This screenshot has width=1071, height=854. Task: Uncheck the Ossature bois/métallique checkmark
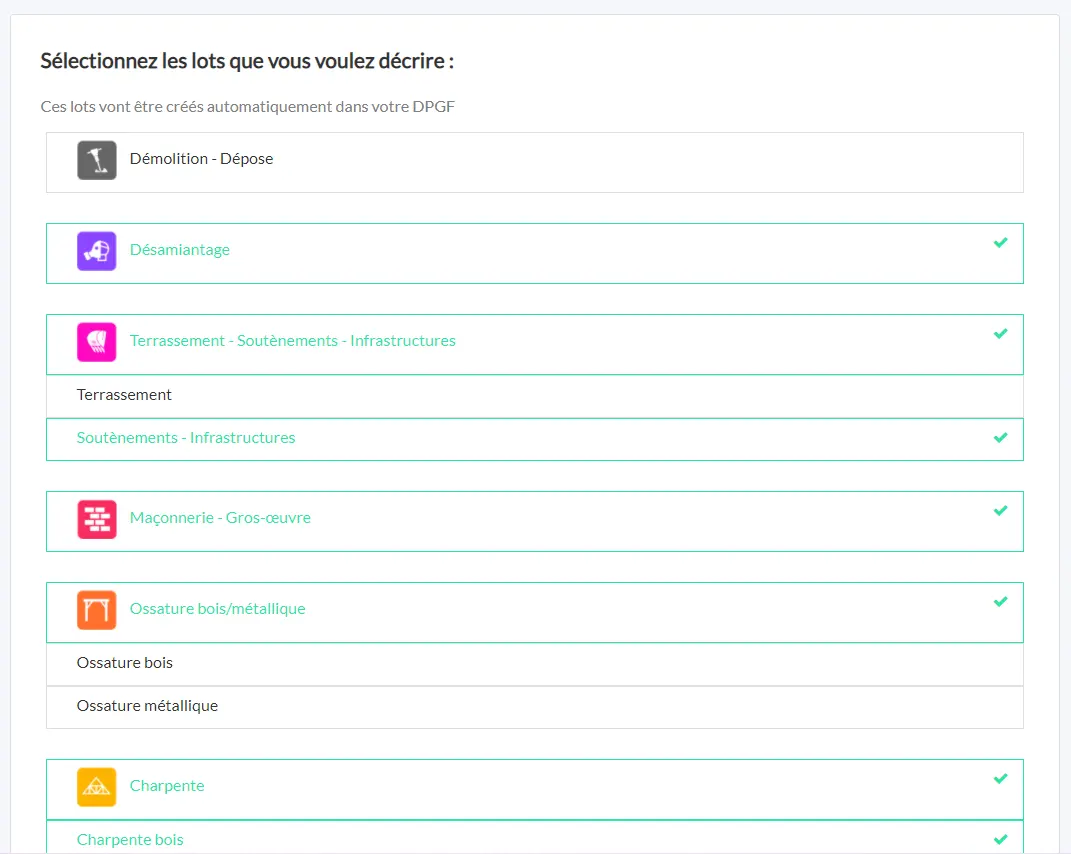point(1001,601)
